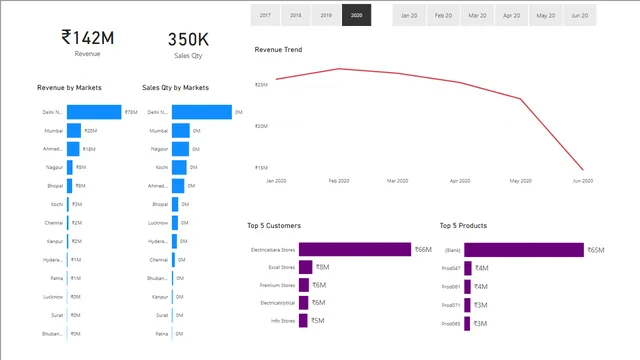
Task: Filter by Mar 20 month button
Action: [477, 16]
